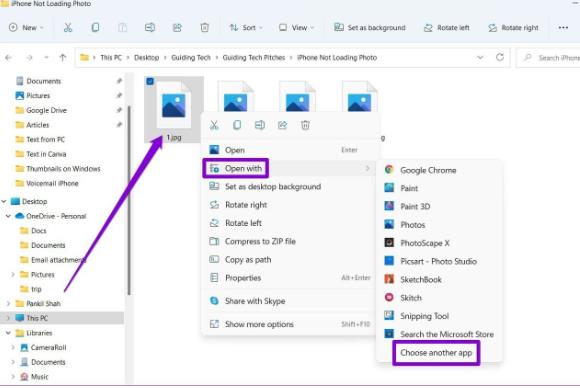Open recent locations dropdown arrow
This screenshot has height=388, width=580.
click(46, 58)
